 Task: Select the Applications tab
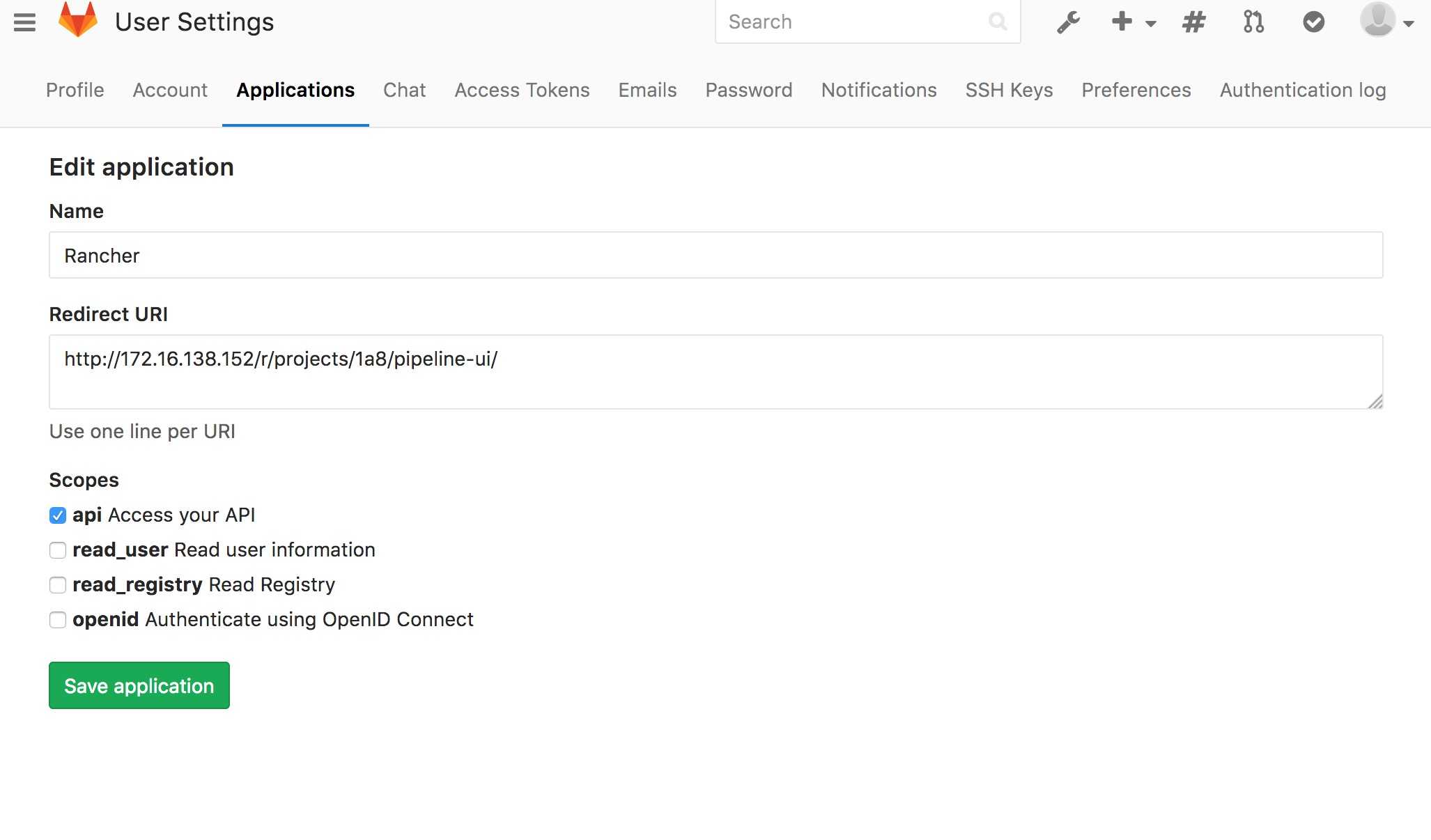point(295,90)
